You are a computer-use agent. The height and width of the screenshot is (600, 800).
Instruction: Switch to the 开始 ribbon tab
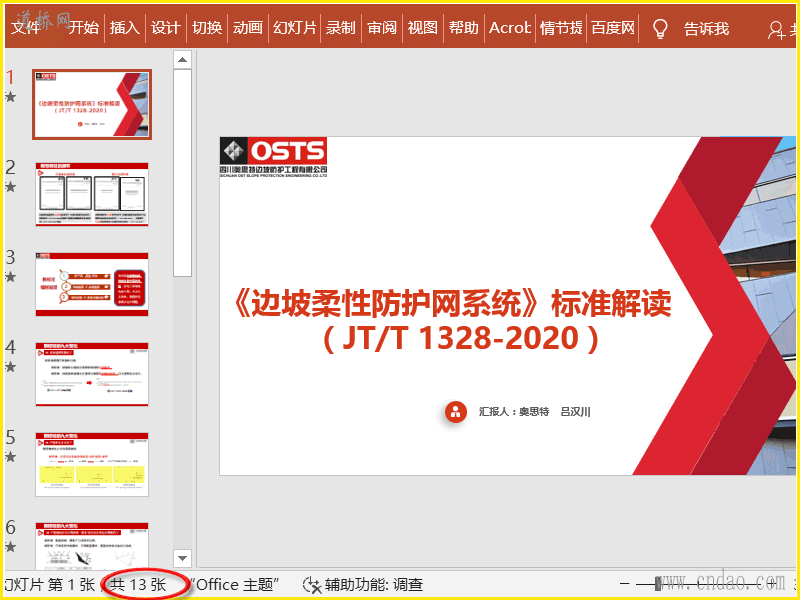click(x=83, y=28)
